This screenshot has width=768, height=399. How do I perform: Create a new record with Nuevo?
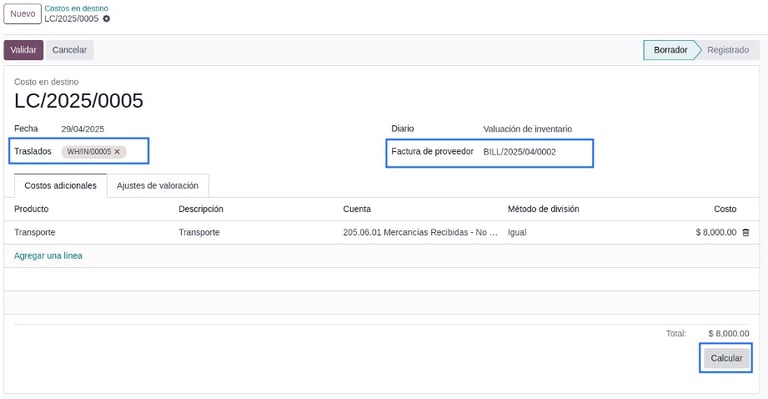coord(23,14)
